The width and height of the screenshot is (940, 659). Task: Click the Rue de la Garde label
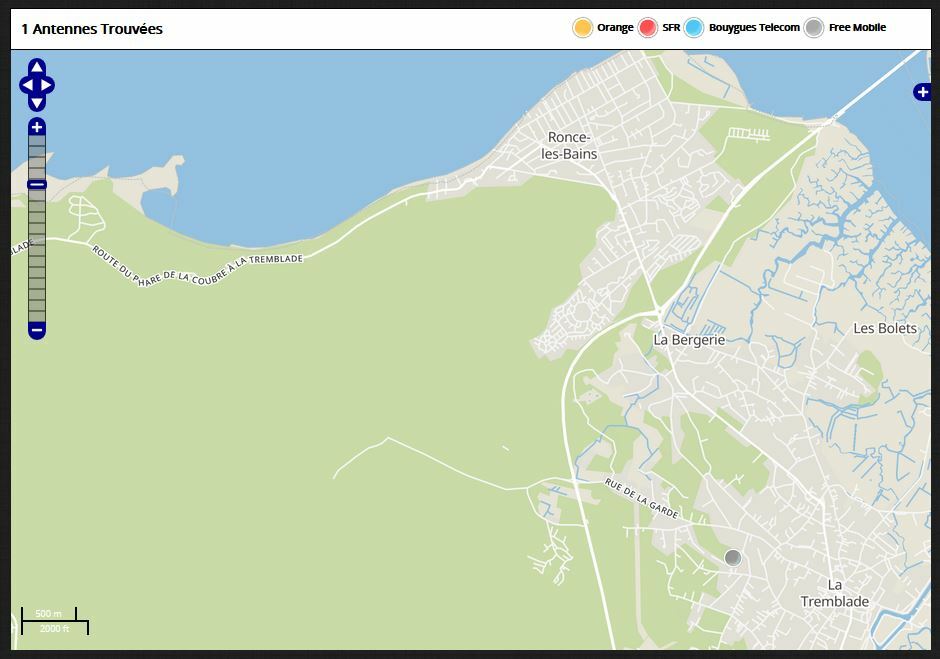coord(641,498)
